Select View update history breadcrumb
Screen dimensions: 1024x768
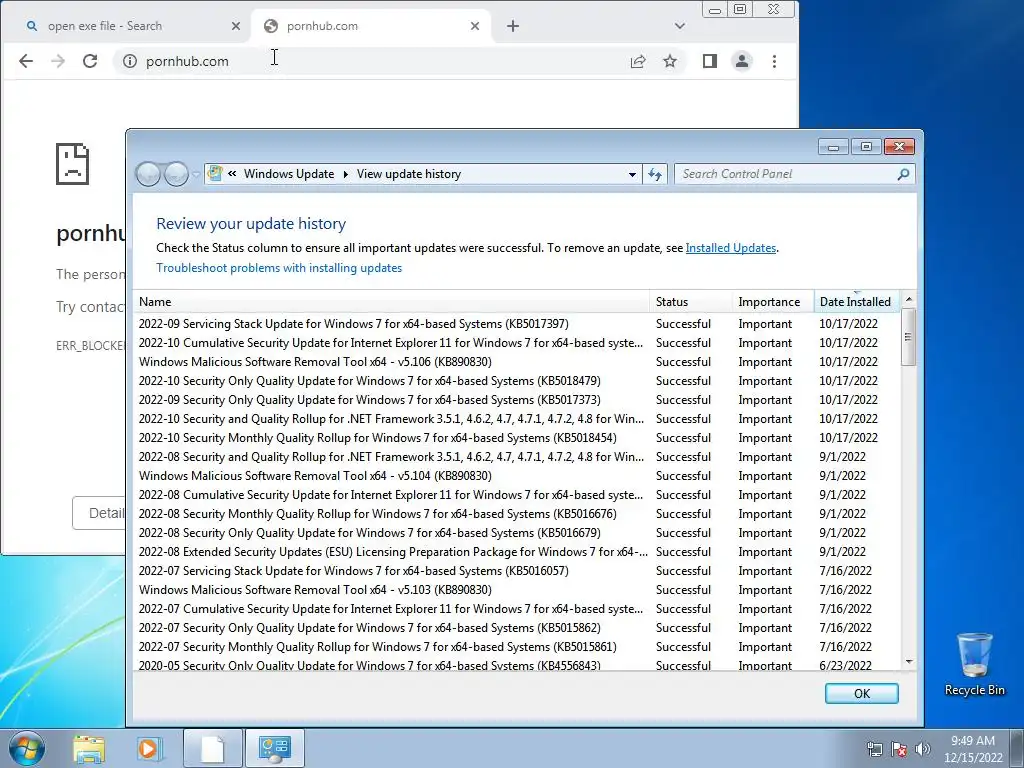pos(409,174)
